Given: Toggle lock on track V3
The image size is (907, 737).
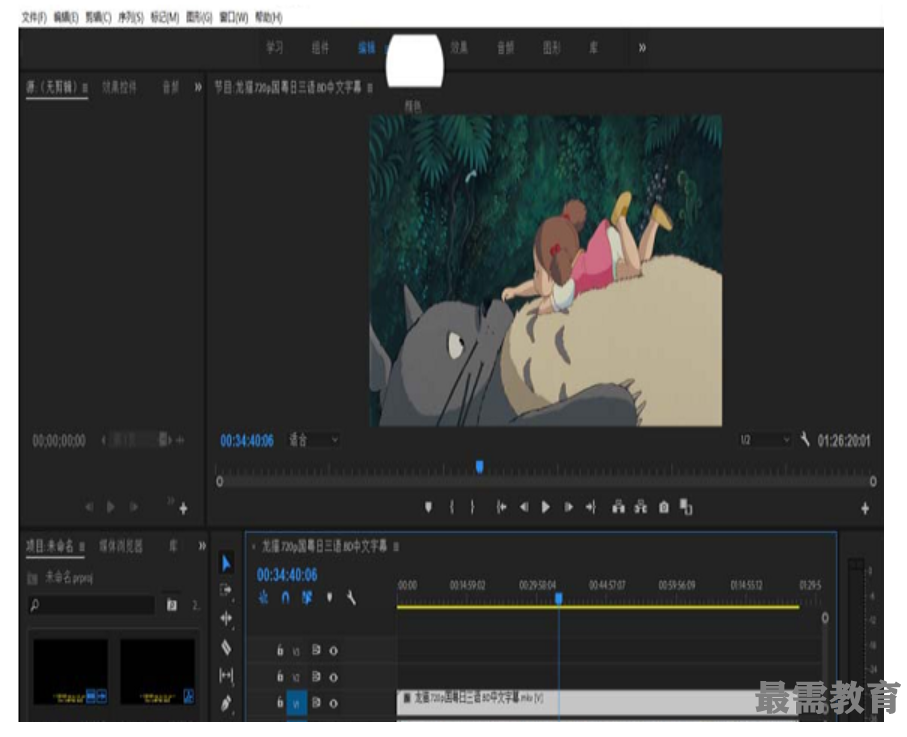Looking at the screenshot, I should (x=280, y=650).
